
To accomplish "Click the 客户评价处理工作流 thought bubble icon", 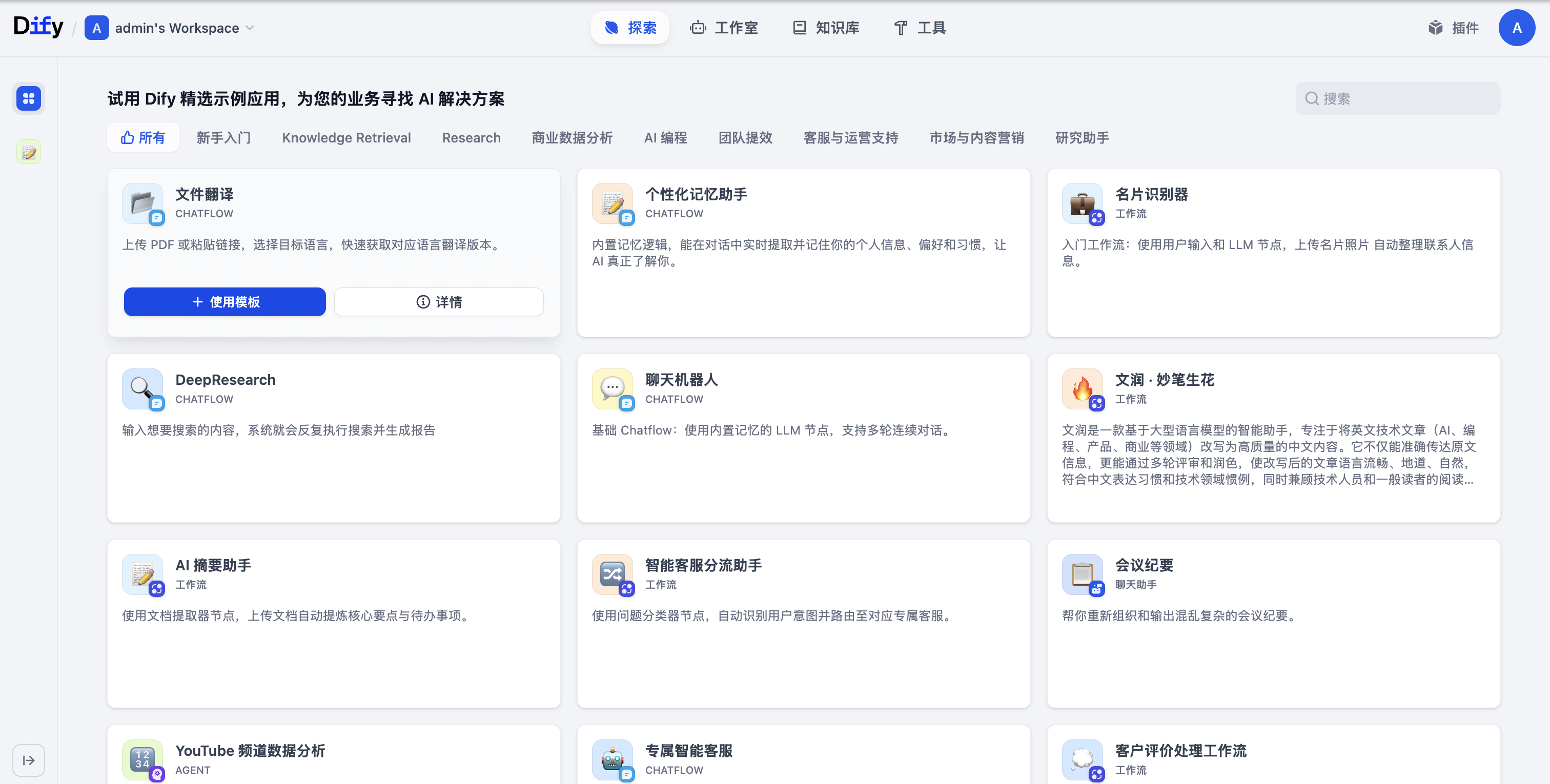I will [x=1083, y=759].
